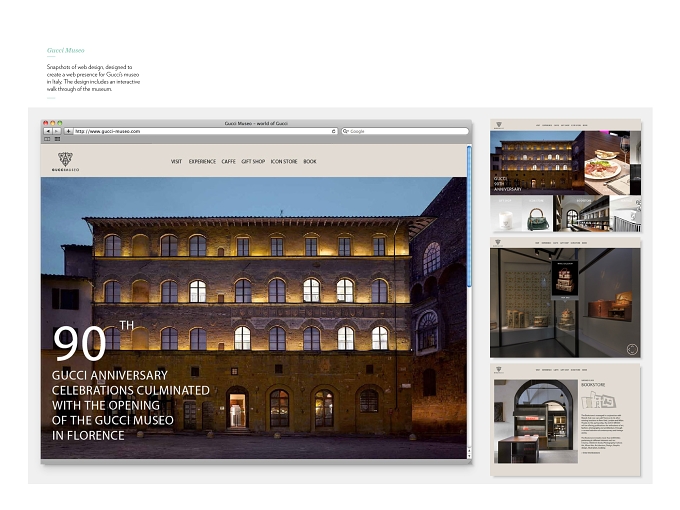
Task: Open the VISIT menu item
Action: click(176, 161)
